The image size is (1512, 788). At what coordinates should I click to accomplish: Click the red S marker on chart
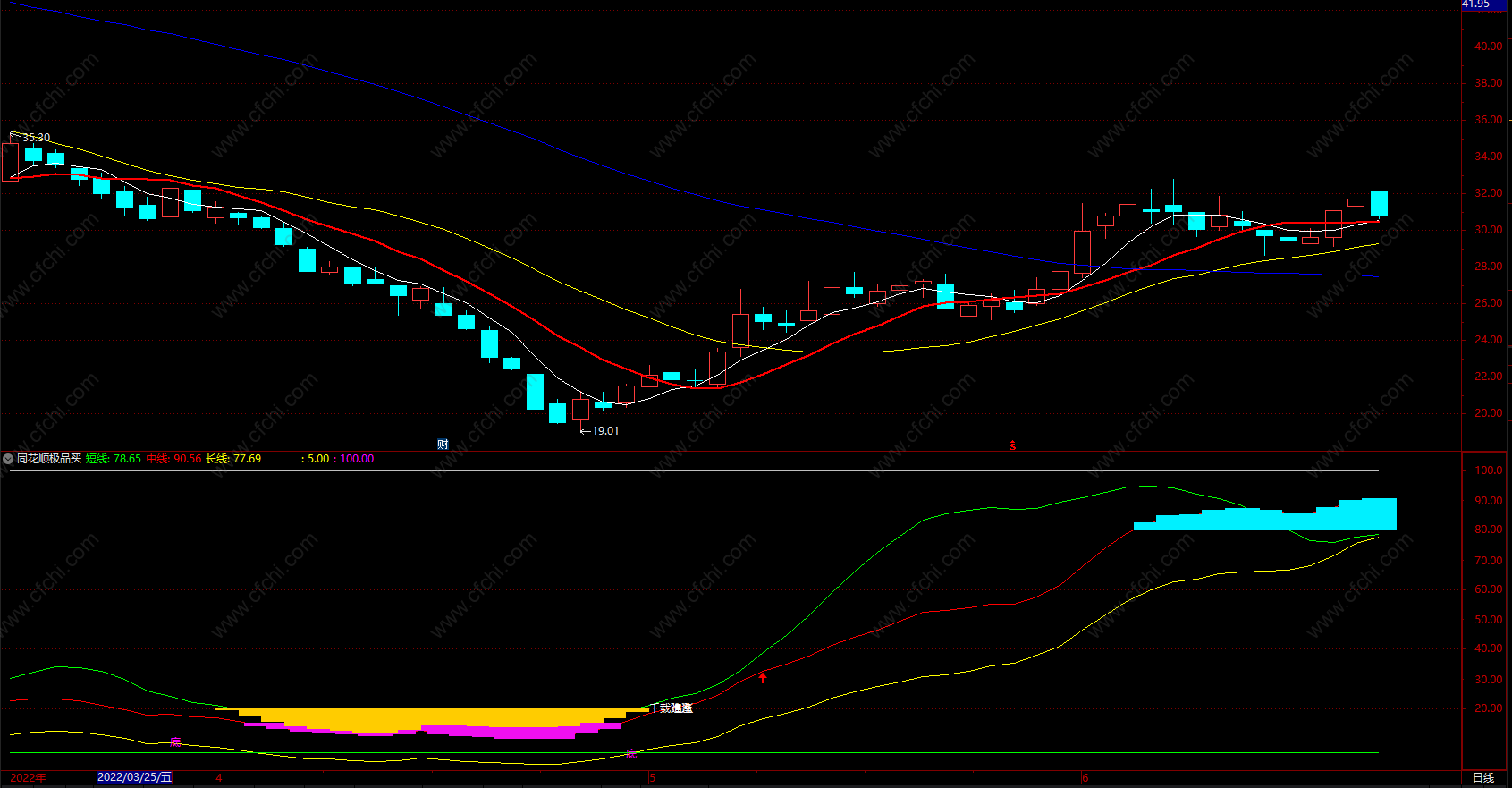tap(1013, 445)
